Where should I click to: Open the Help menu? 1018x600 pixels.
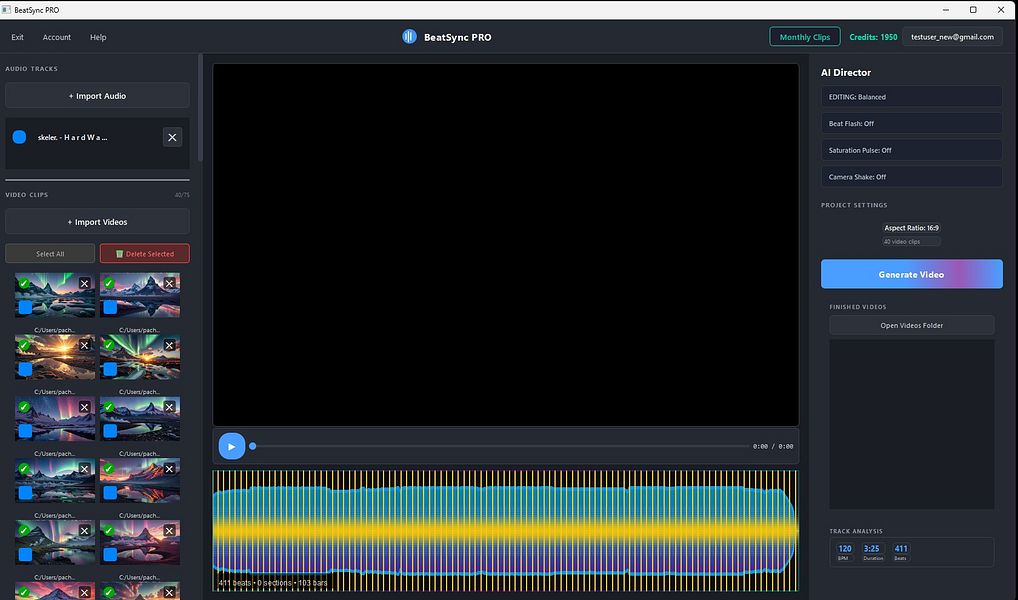[97, 37]
